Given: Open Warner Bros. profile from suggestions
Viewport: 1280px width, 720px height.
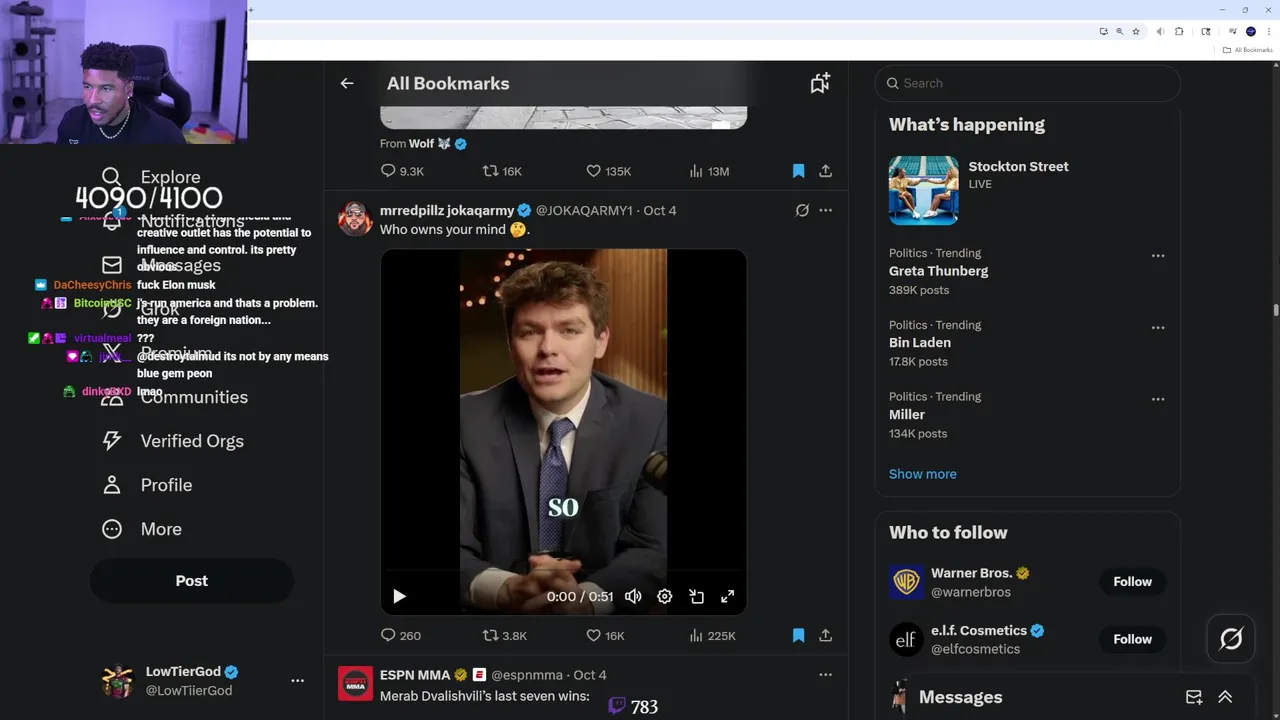Looking at the screenshot, I should tap(973, 573).
